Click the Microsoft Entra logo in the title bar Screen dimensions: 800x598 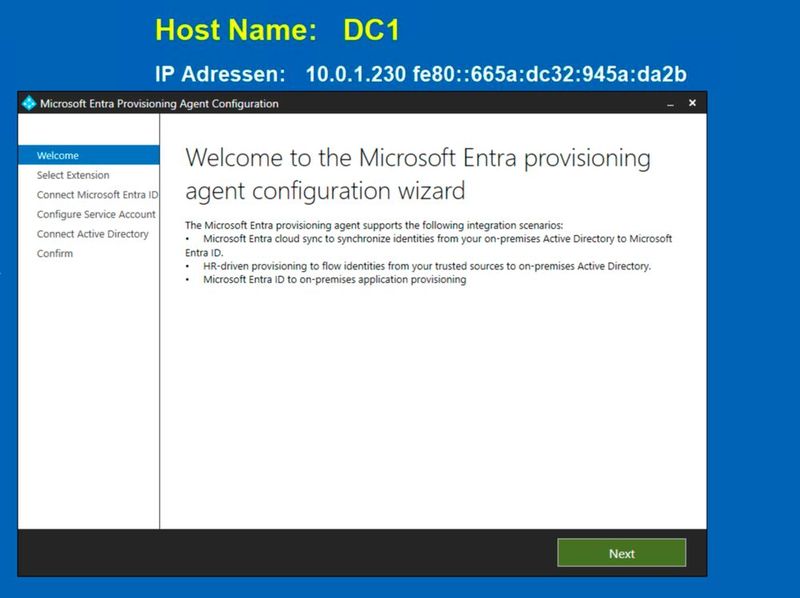tap(29, 102)
